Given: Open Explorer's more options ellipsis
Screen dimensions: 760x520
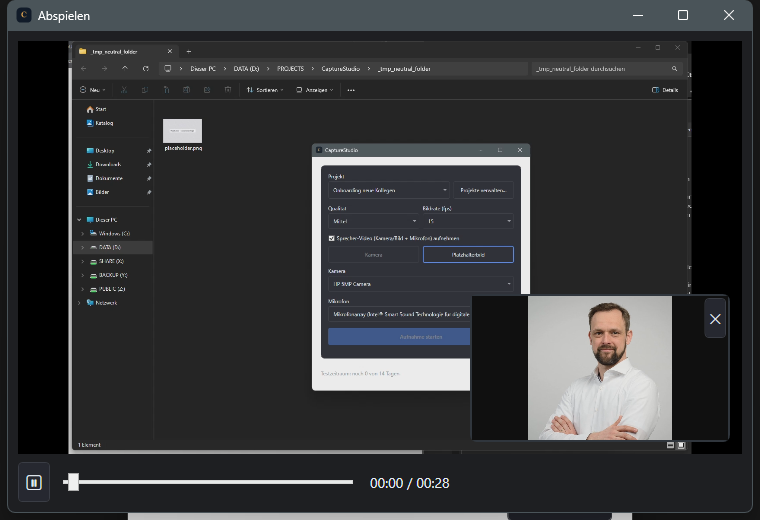Looking at the screenshot, I should click(351, 90).
